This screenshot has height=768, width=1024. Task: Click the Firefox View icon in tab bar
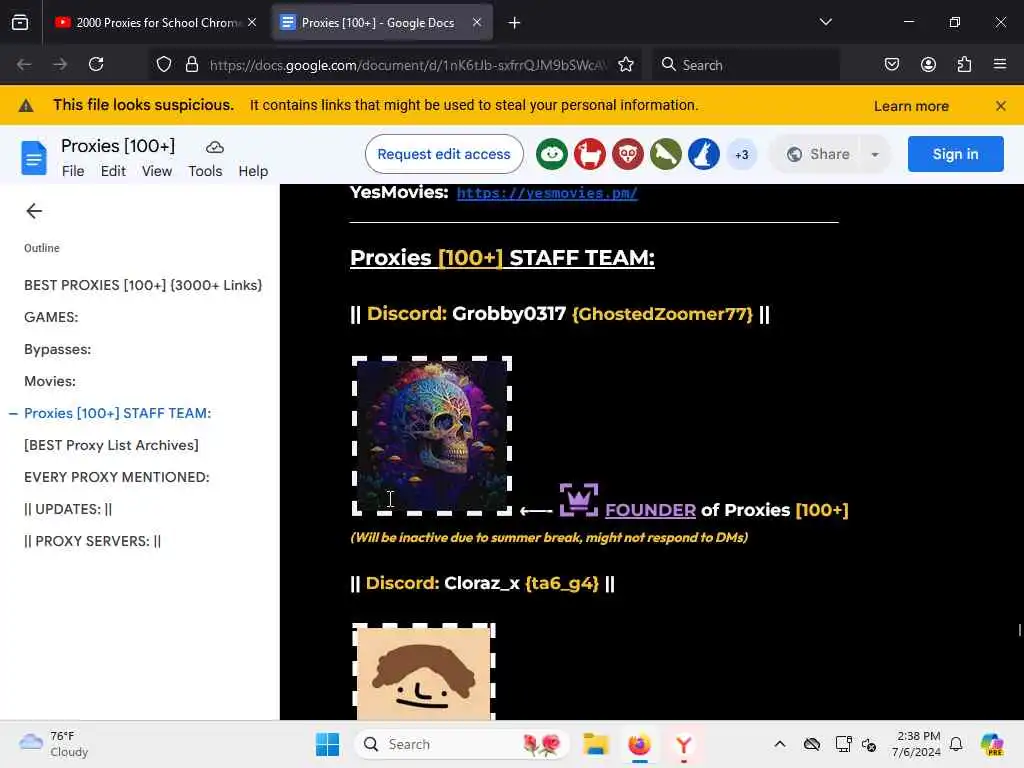point(20,23)
